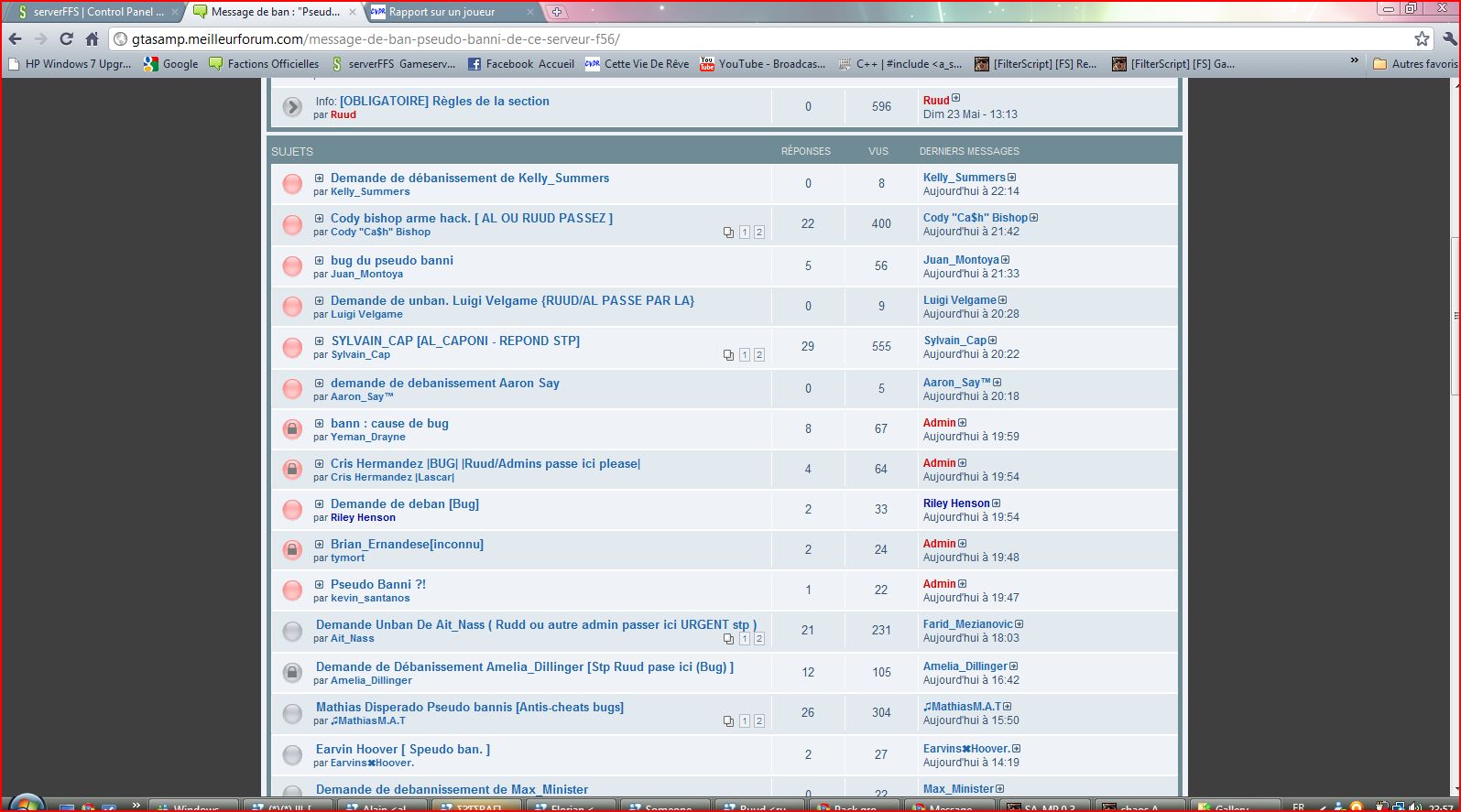Click multipage icon of the Cody bishop topic

coord(728,233)
